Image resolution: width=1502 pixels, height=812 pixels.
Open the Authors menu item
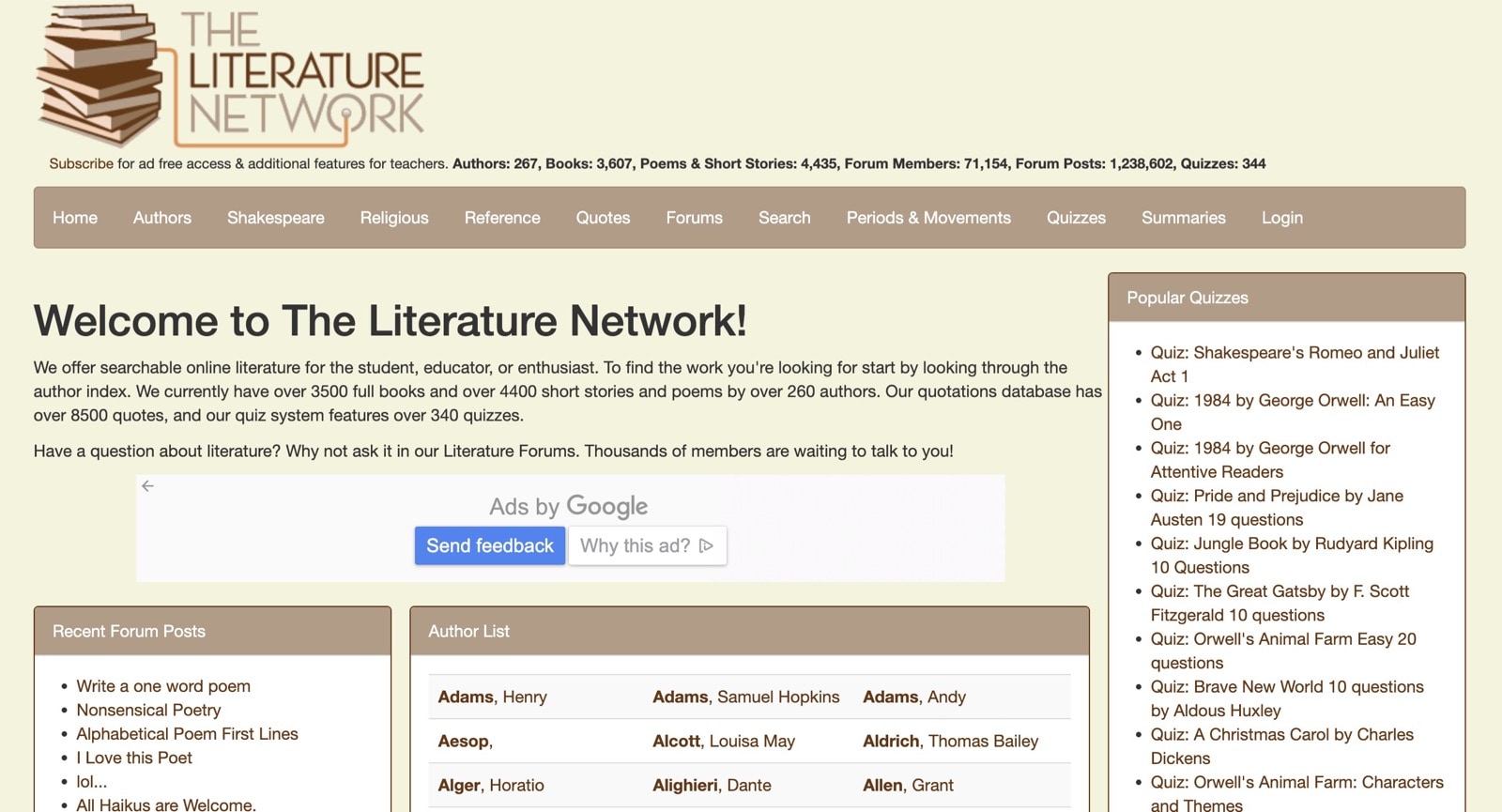pos(161,218)
